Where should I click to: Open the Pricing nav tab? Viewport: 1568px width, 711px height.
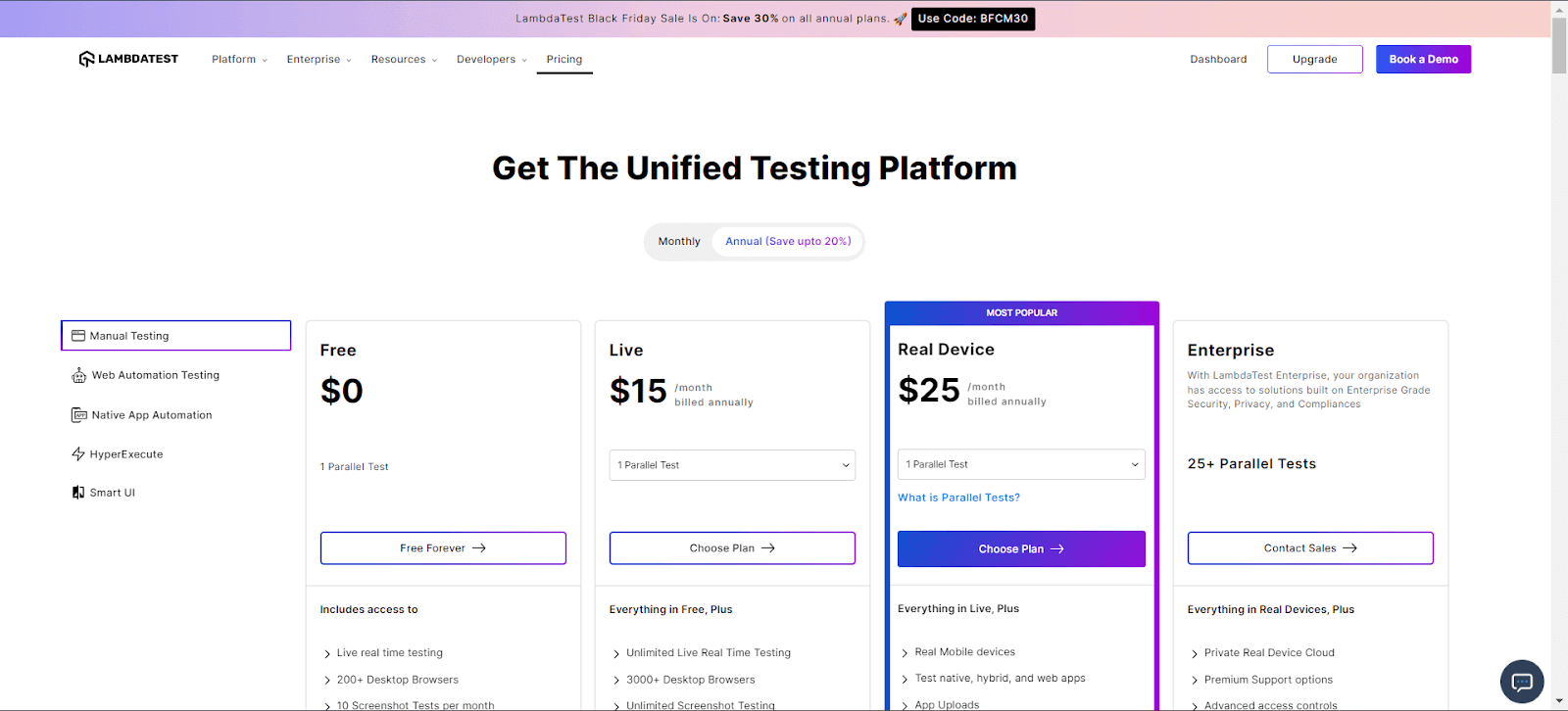click(x=564, y=60)
